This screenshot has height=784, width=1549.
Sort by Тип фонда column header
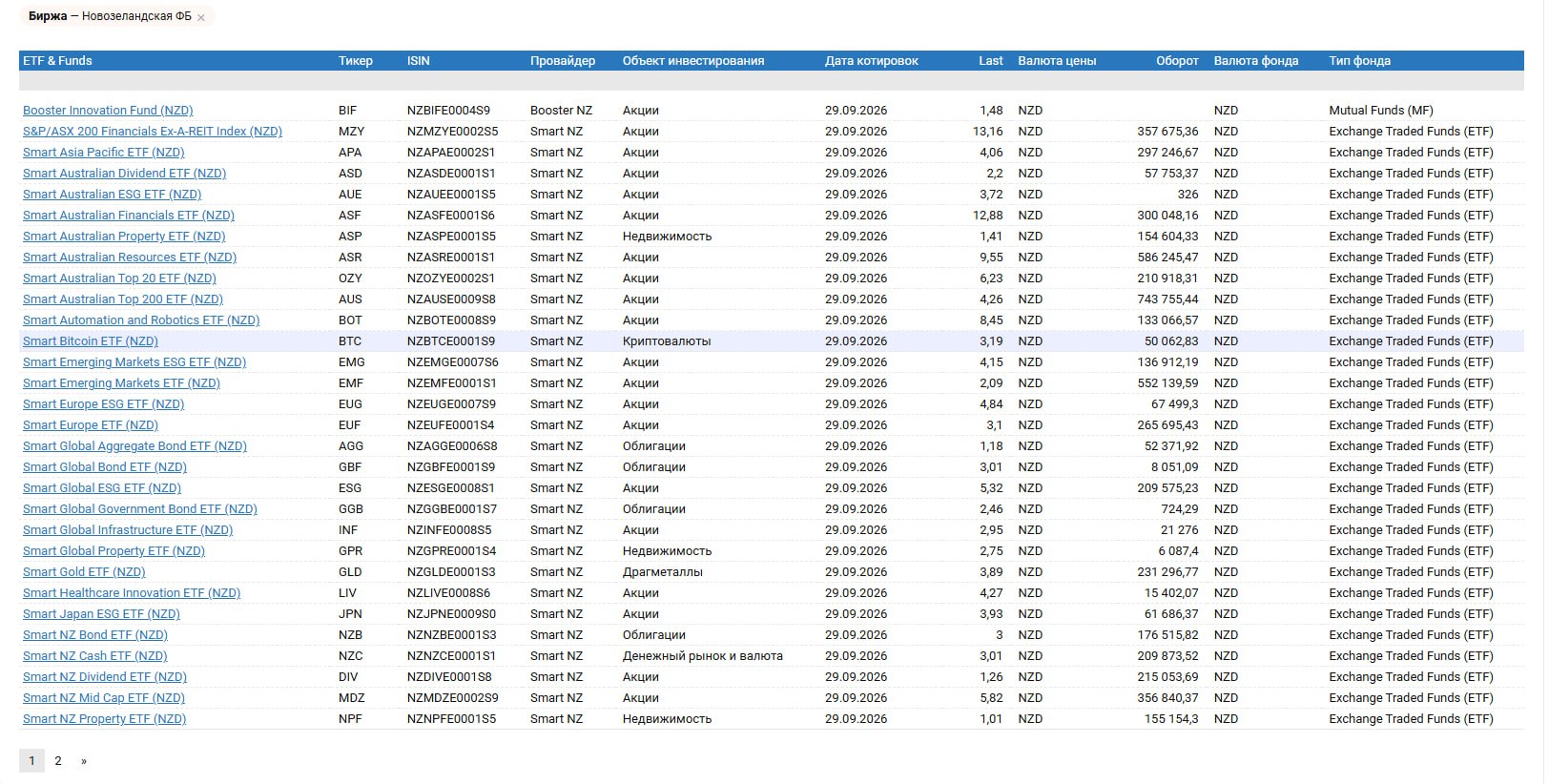1360,61
